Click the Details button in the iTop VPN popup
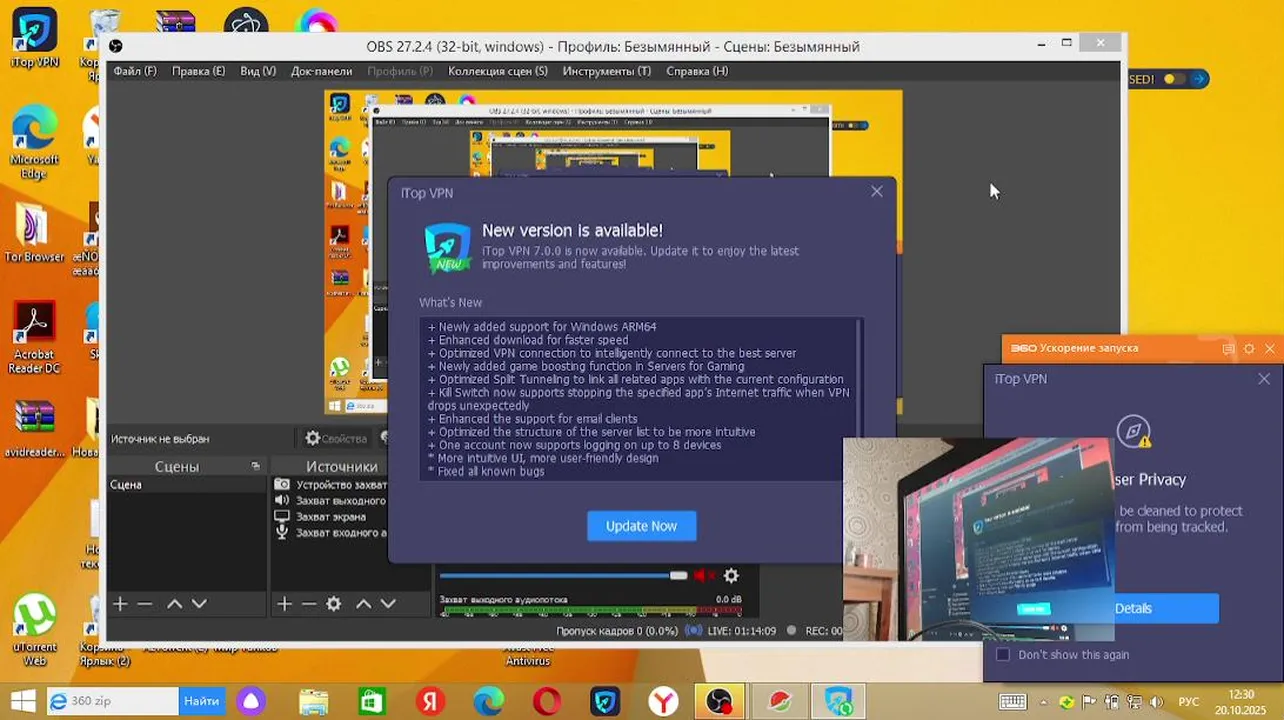This screenshot has width=1284, height=720. click(x=1133, y=608)
